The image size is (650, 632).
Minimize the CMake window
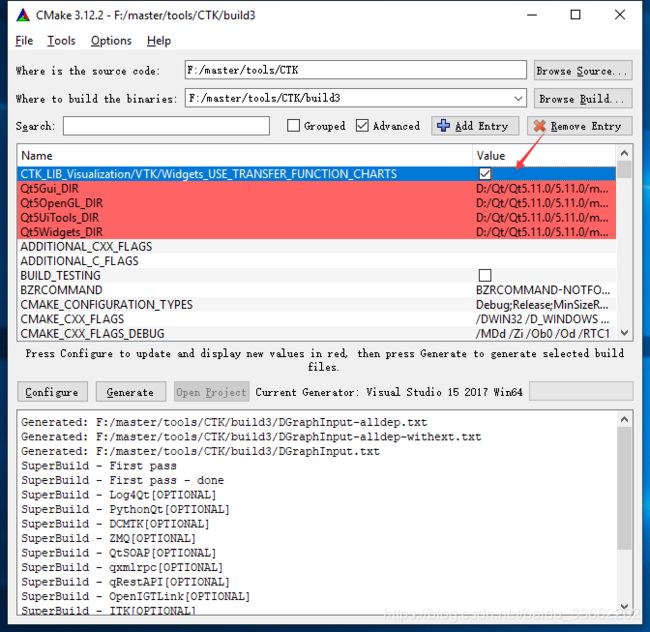click(532, 15)
